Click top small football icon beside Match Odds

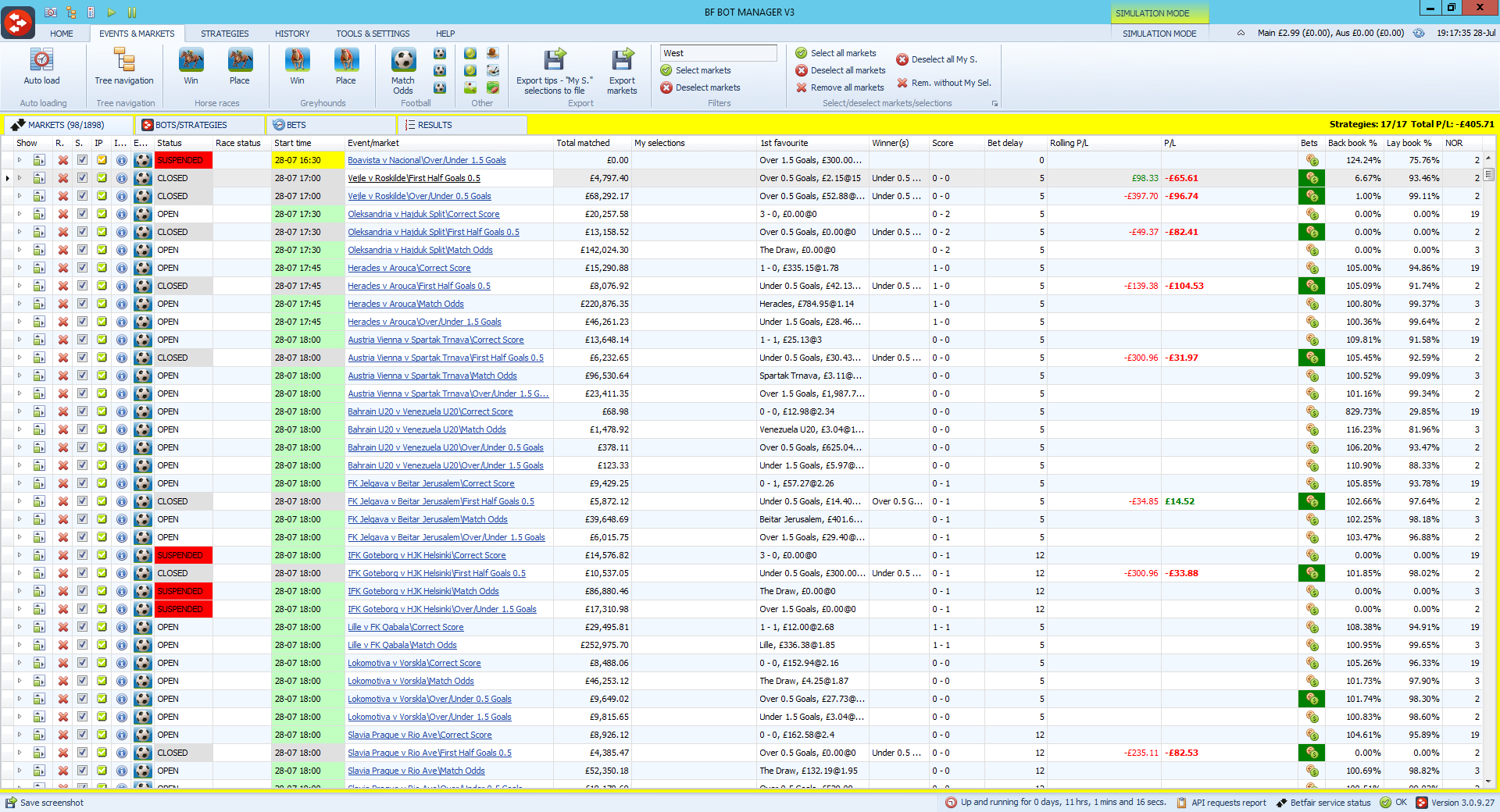[x=440, y=53]
